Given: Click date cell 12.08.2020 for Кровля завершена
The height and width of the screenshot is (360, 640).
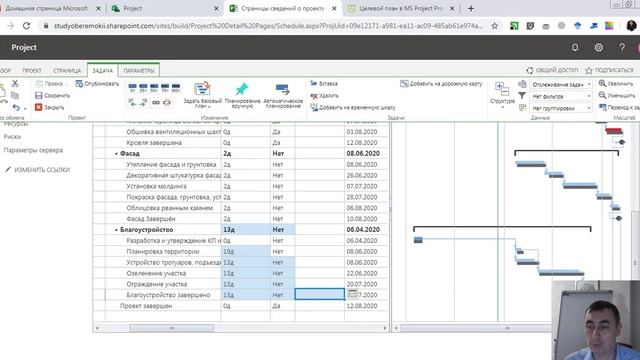Looking at the screenshot, I should click(x=362, y=142).
